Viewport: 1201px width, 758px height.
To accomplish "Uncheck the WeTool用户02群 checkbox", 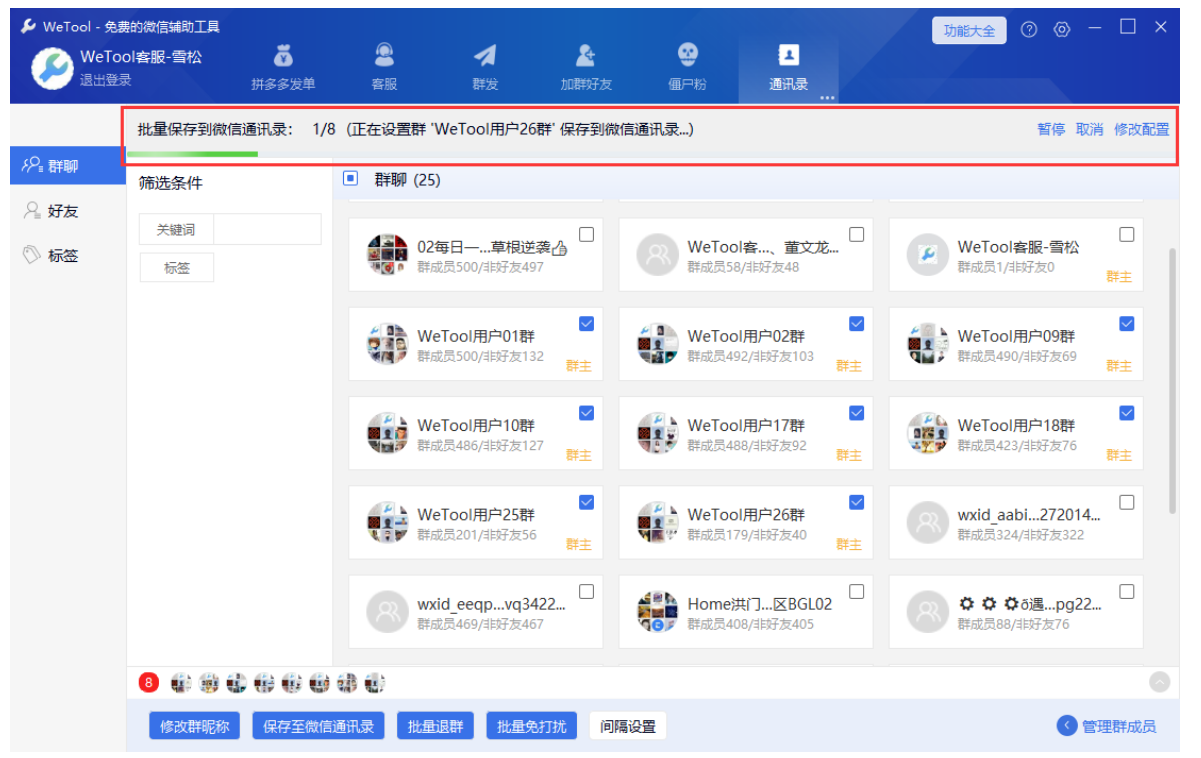I will (x=856, y=323).
